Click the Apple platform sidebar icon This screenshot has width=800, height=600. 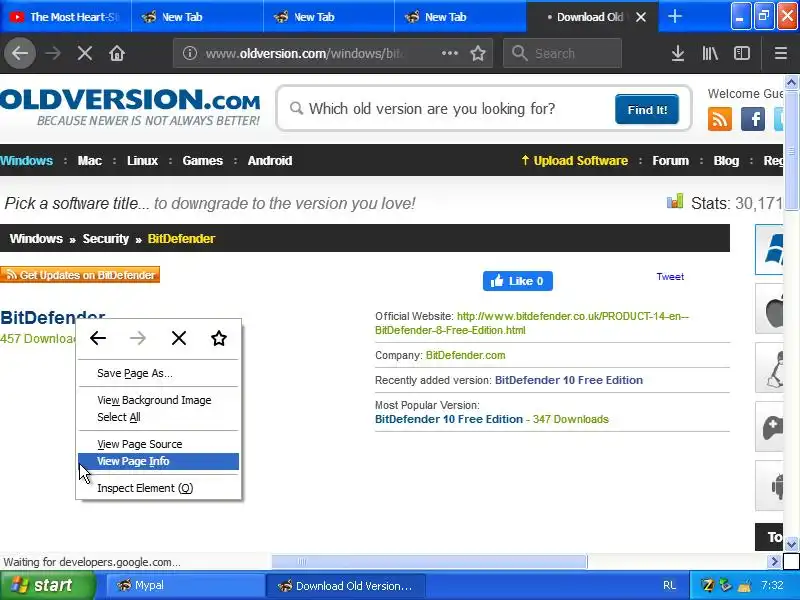[769, 309]
